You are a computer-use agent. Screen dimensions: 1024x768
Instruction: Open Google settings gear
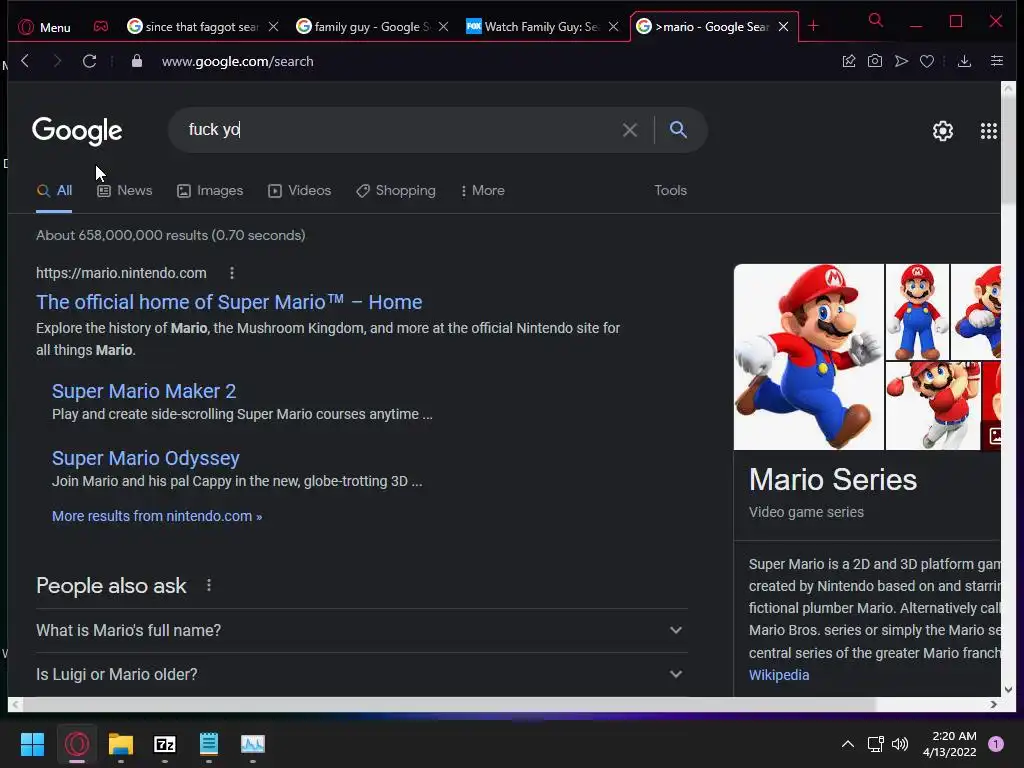click(x=942, y=131)
